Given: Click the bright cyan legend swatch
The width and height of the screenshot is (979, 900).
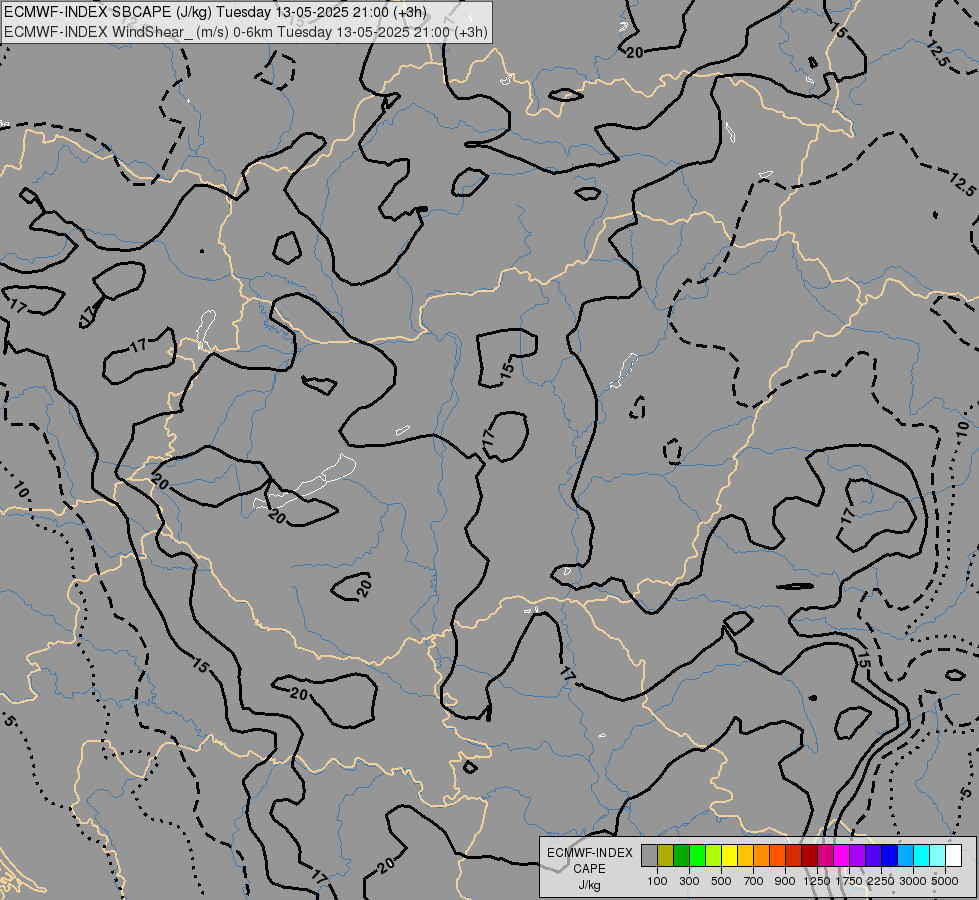Looking at the screenshot, I should (922, 855).
